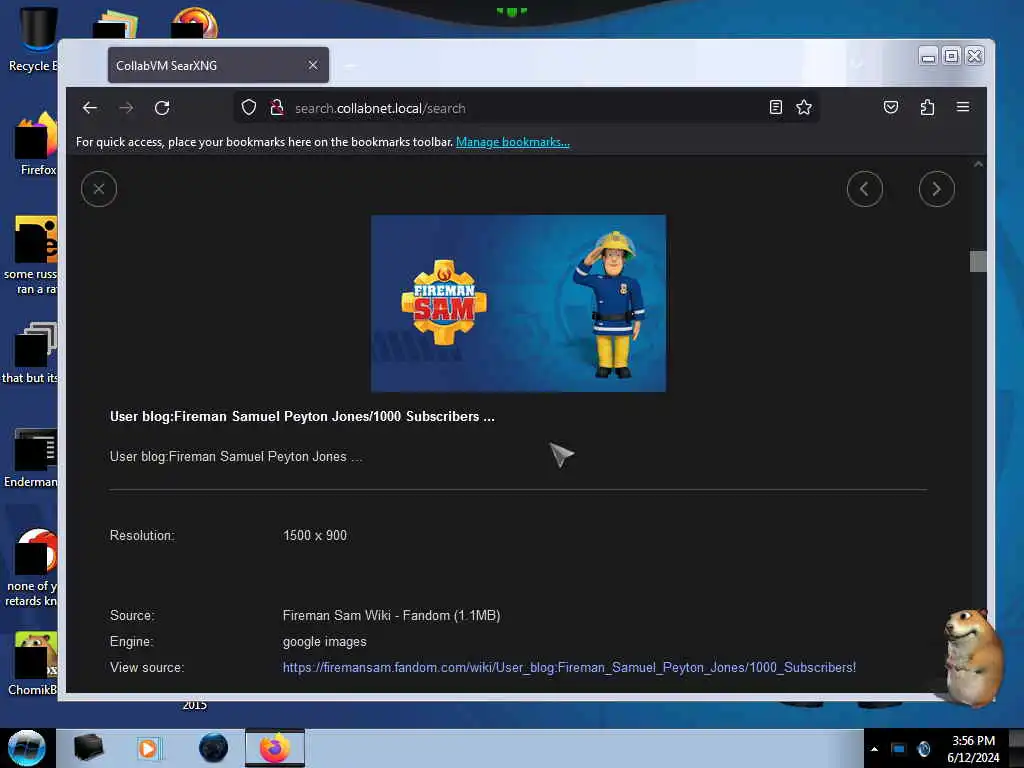
Task: Bookmark this page with the star icon
Action: 804,108
